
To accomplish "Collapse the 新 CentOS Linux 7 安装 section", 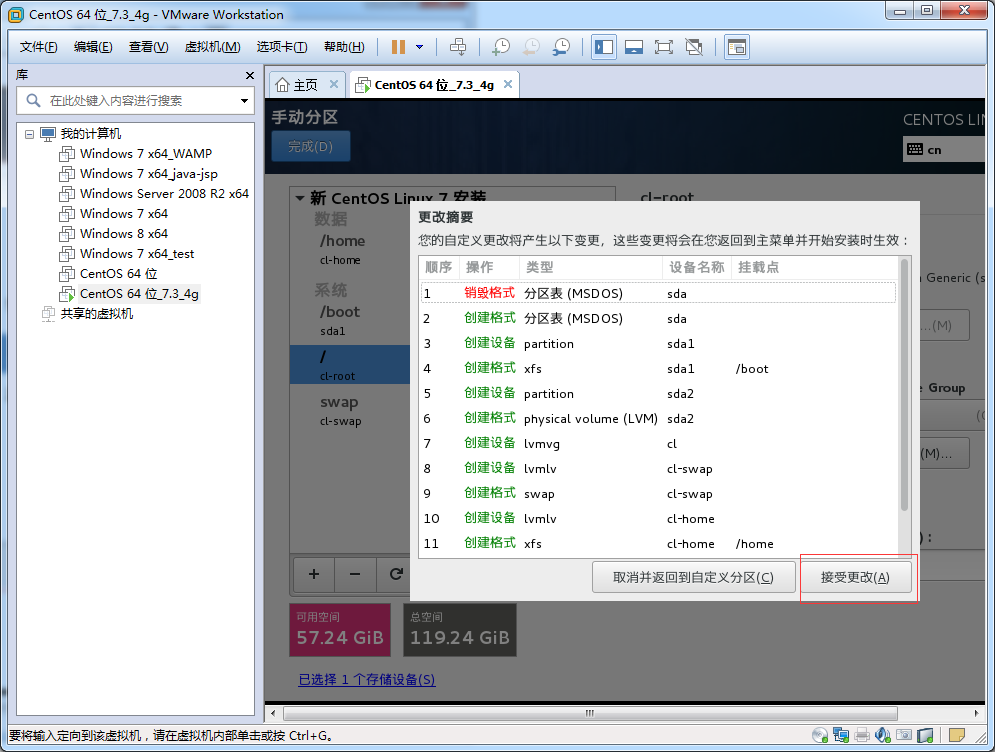I will (300, 199).
